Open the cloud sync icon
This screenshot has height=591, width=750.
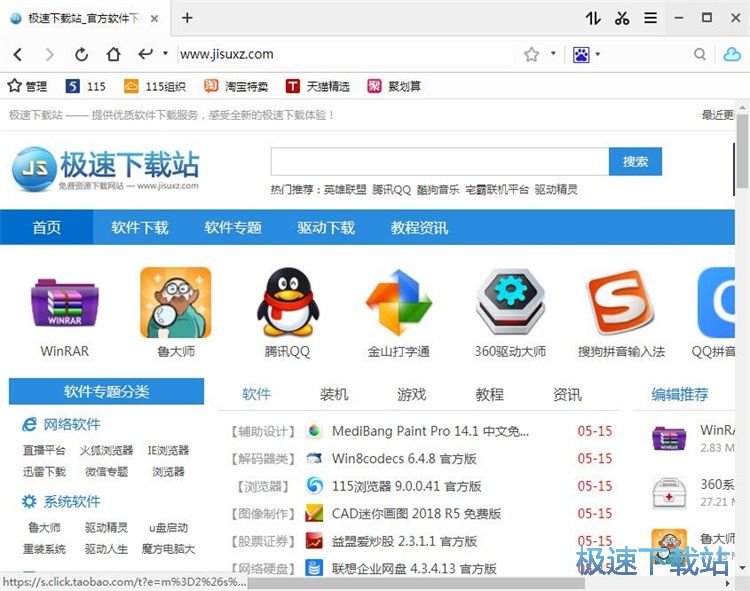(732, 54)
